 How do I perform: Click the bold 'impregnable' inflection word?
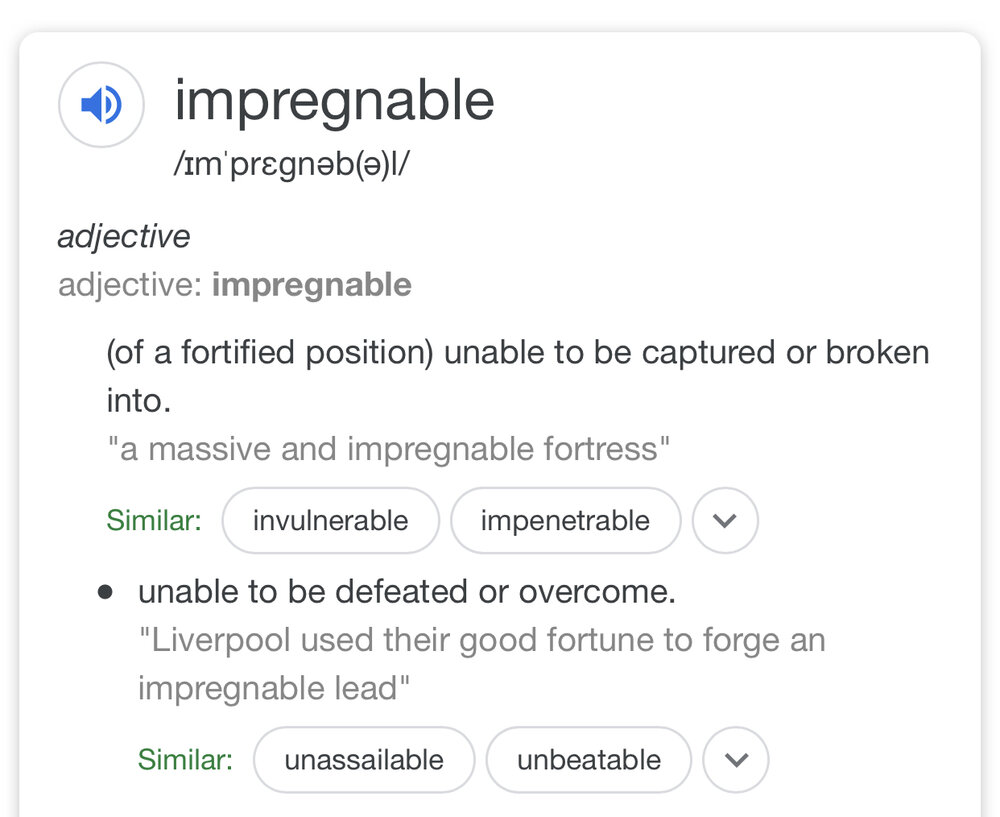(312, 285)
